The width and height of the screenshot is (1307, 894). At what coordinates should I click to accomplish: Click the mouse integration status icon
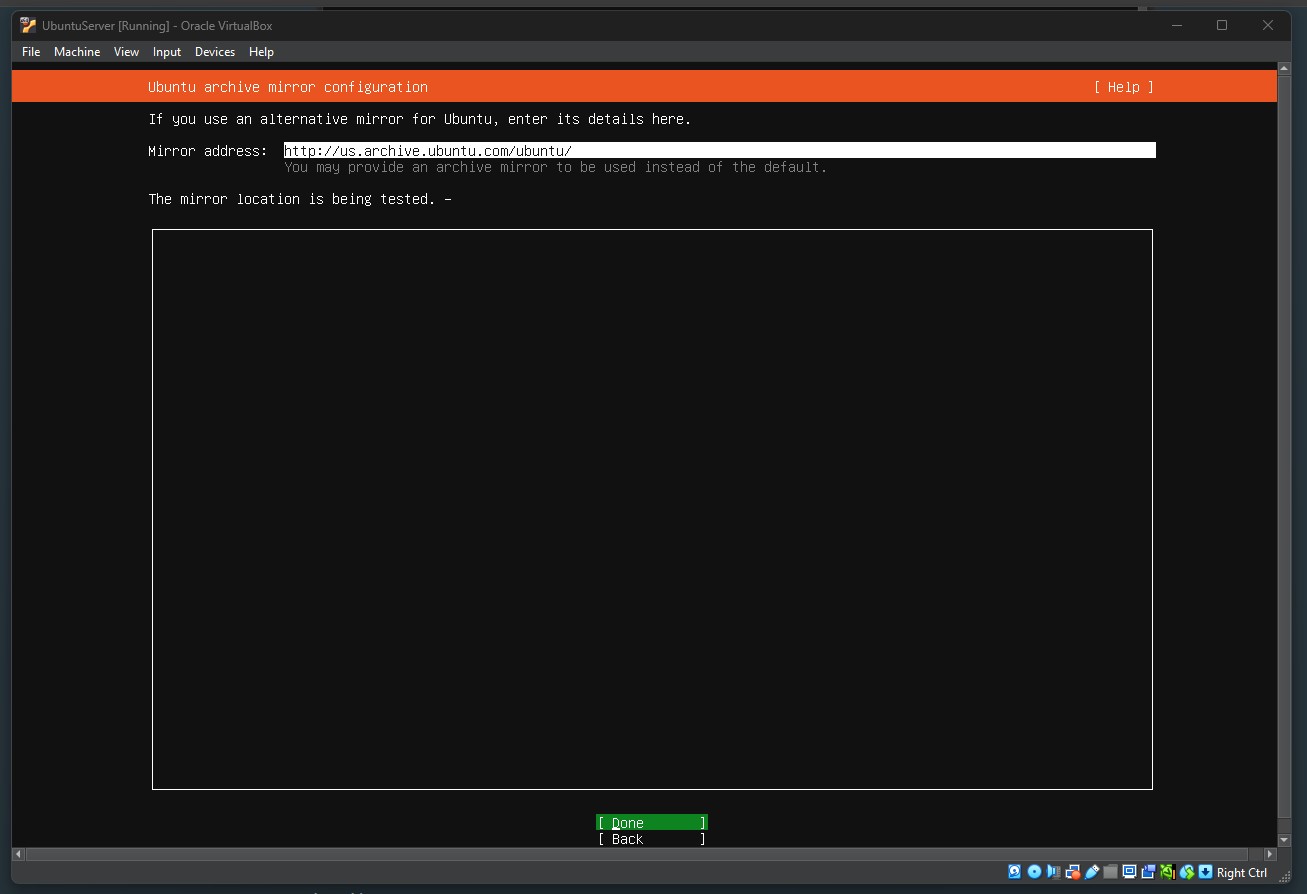click(1186, 872)
